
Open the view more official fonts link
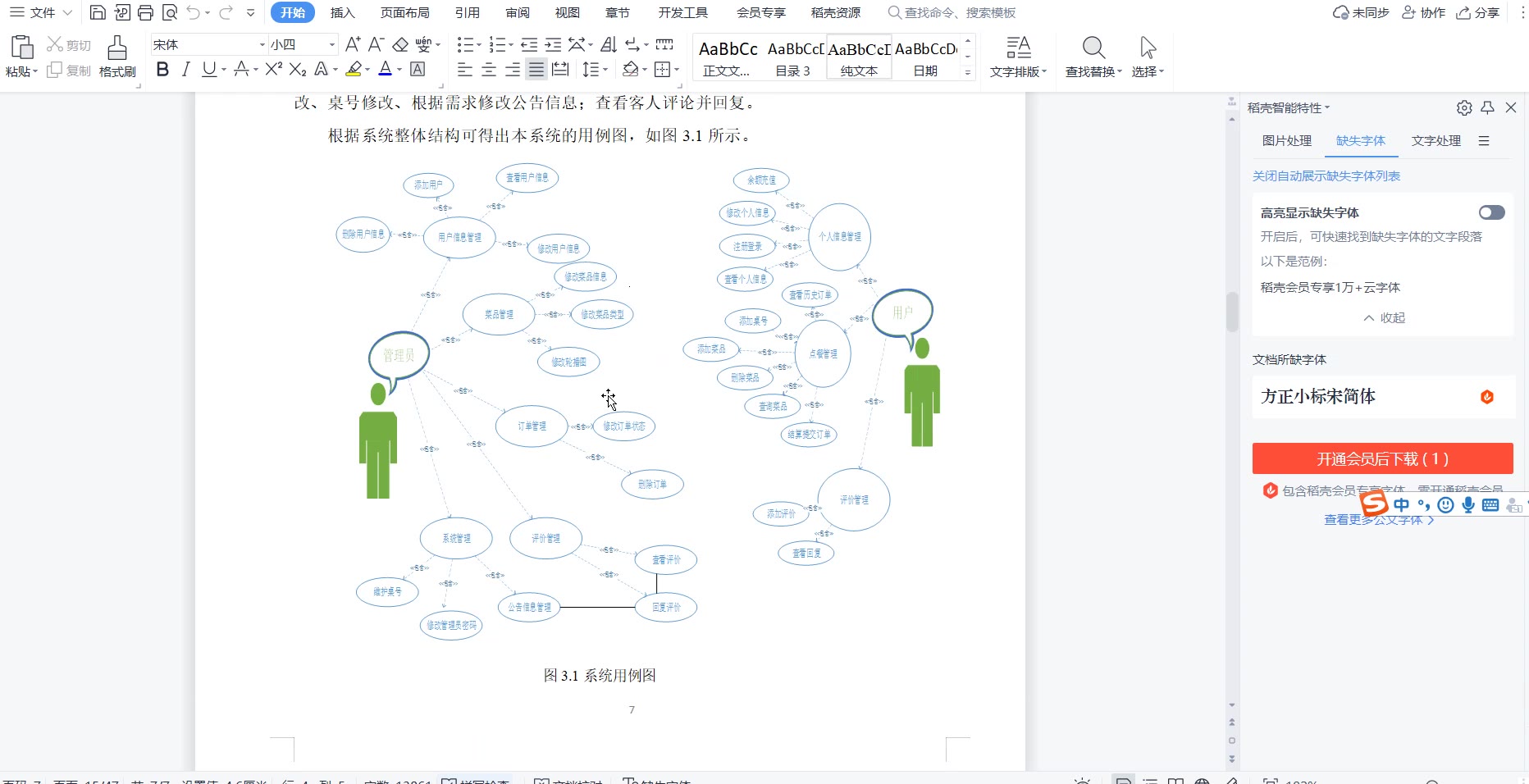coord(1379,520)
